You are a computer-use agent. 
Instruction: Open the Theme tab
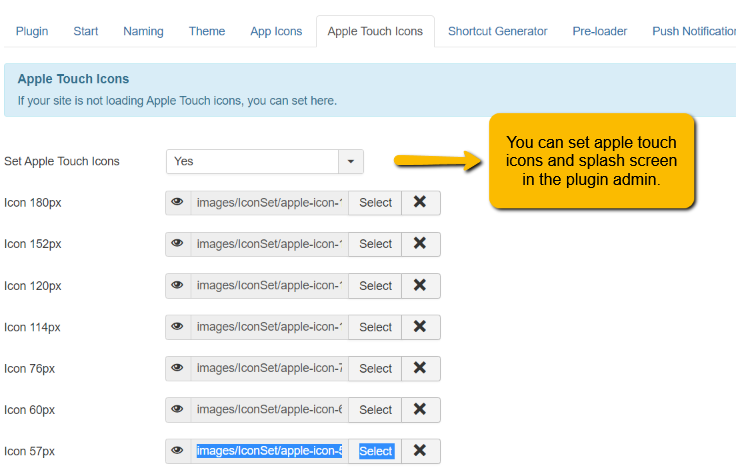[x=207, y=31]
